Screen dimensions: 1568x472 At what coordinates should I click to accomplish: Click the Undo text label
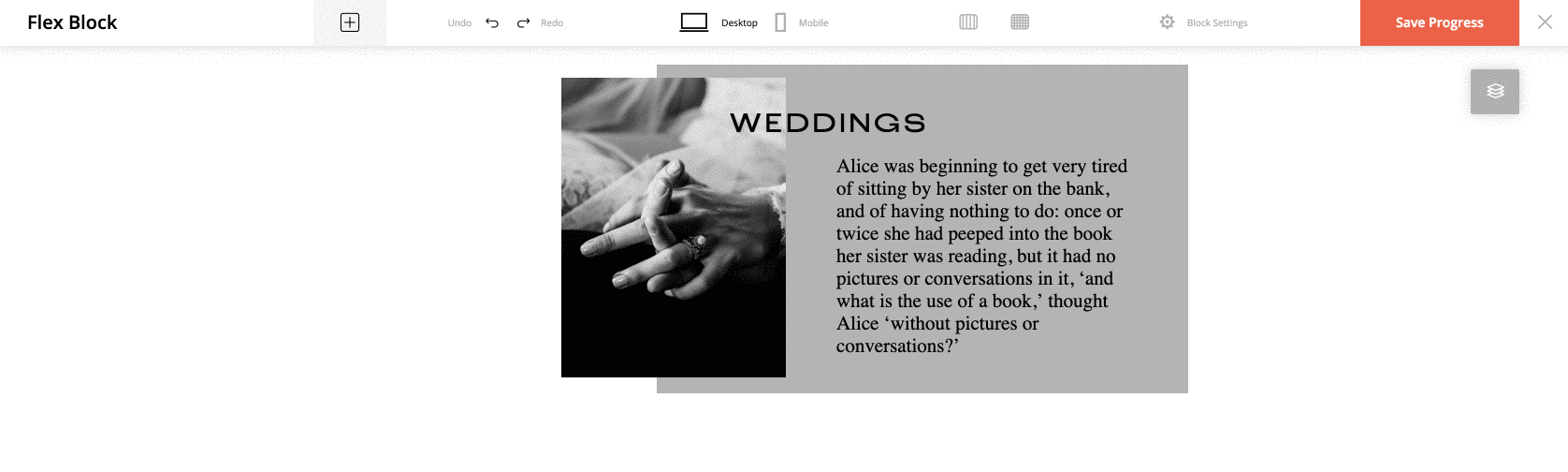(459, 22)
